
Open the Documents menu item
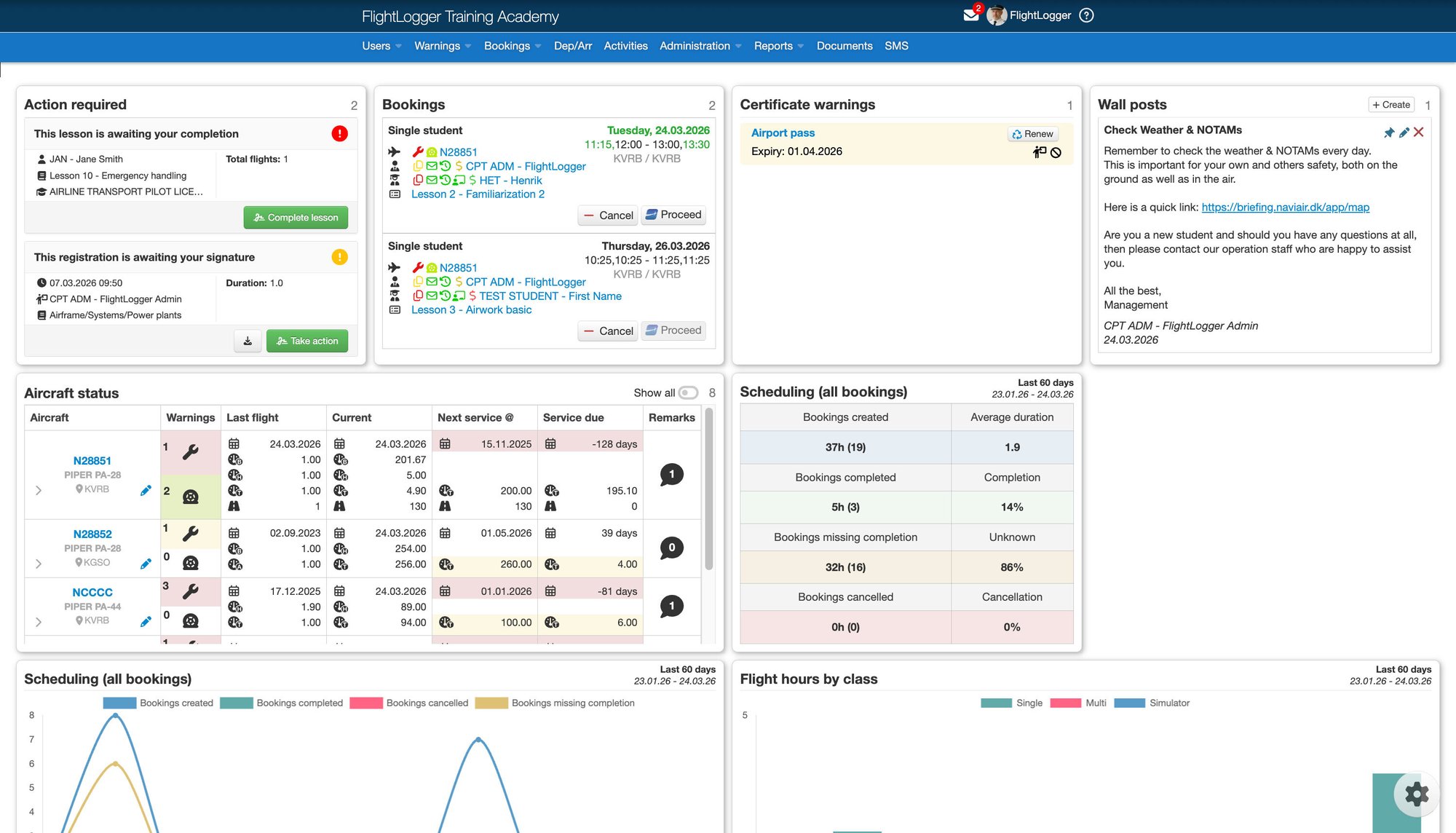pos(844,46)
